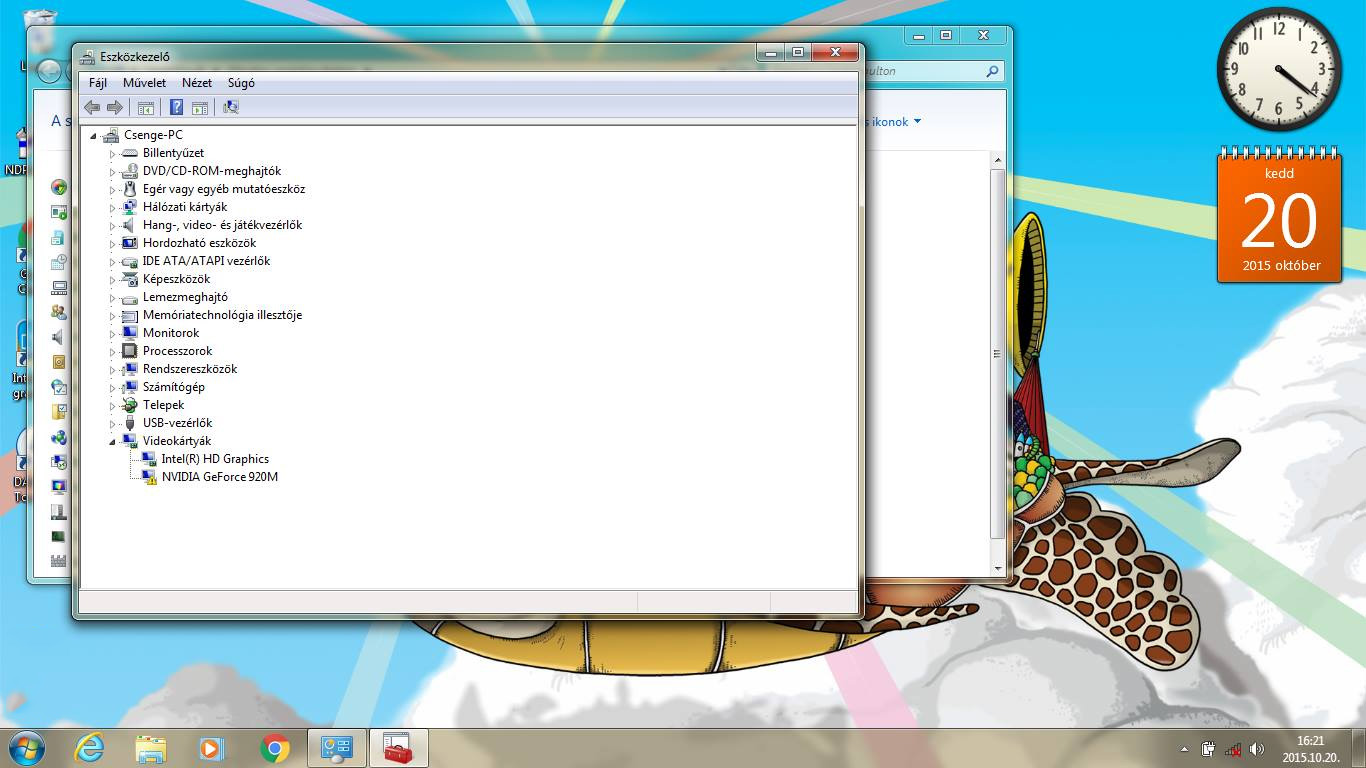Click the Forward arrow in Device Manager toolbar
1366x768 pixels.
(x=115, y=107)
